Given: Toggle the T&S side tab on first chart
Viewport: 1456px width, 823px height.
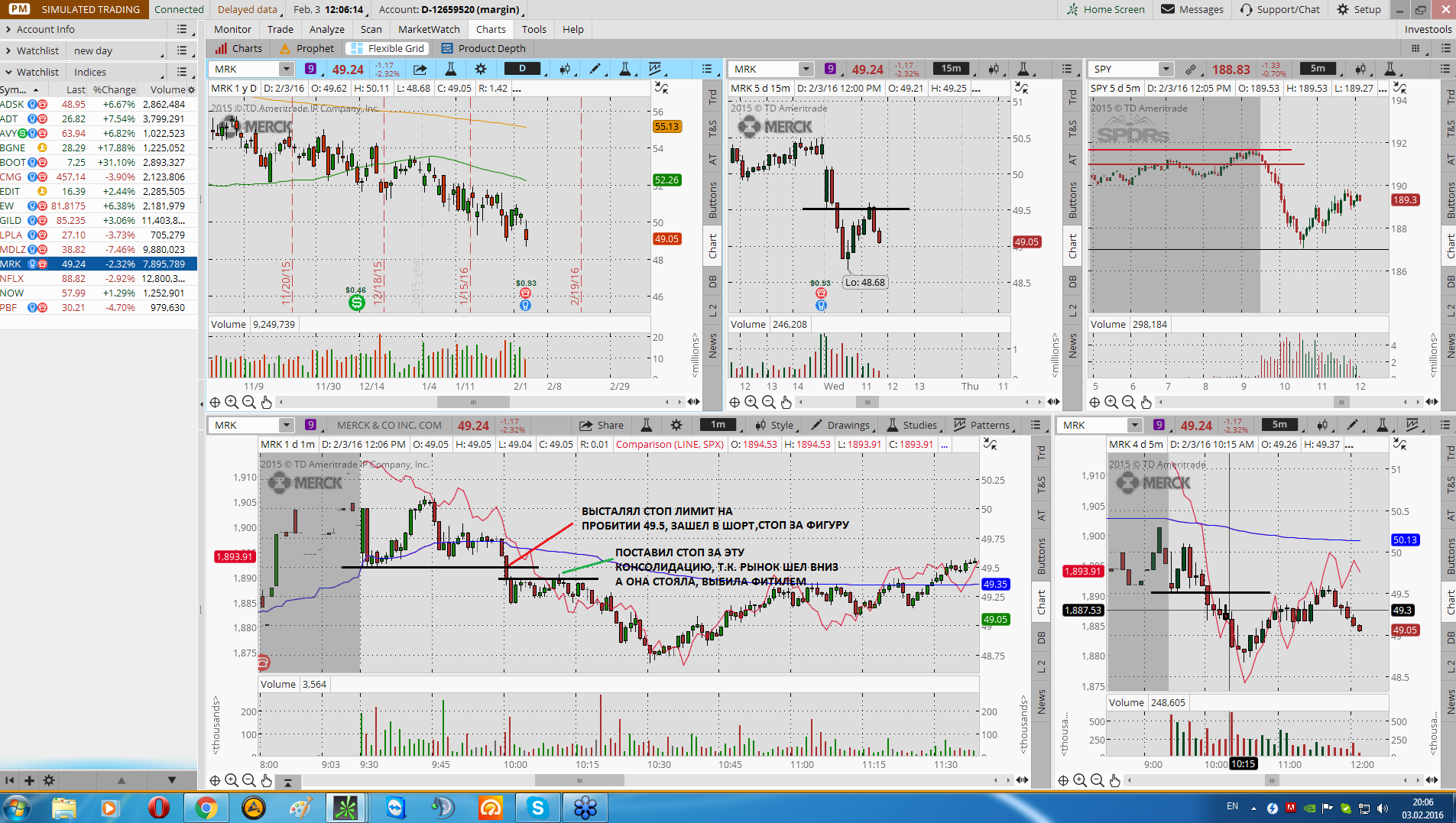Looking at the screenshot, I should 712,128.
